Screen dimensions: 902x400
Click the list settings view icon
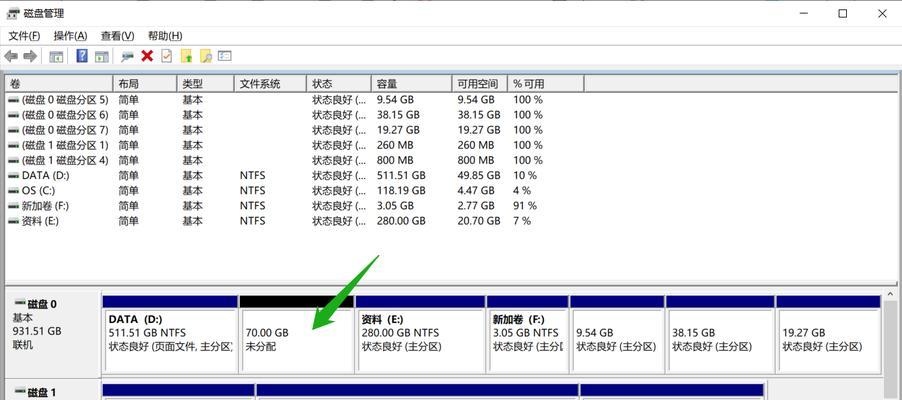(225, 56)
